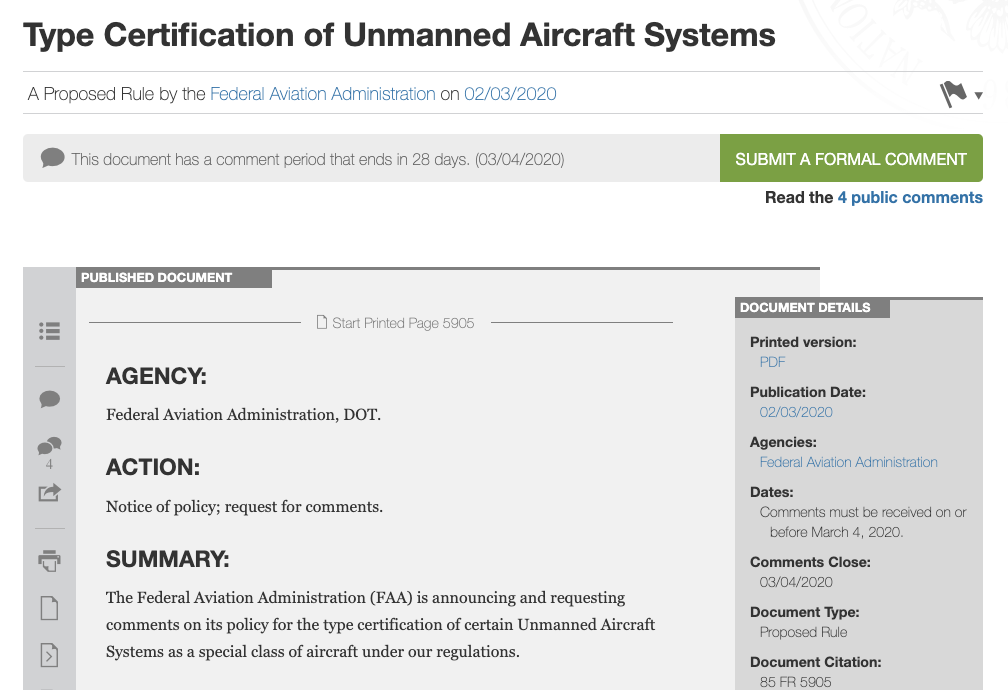This screenshot has width=1008, height=690.
Task: Open the table of contents from the sidebar
Action: [49, 331]
